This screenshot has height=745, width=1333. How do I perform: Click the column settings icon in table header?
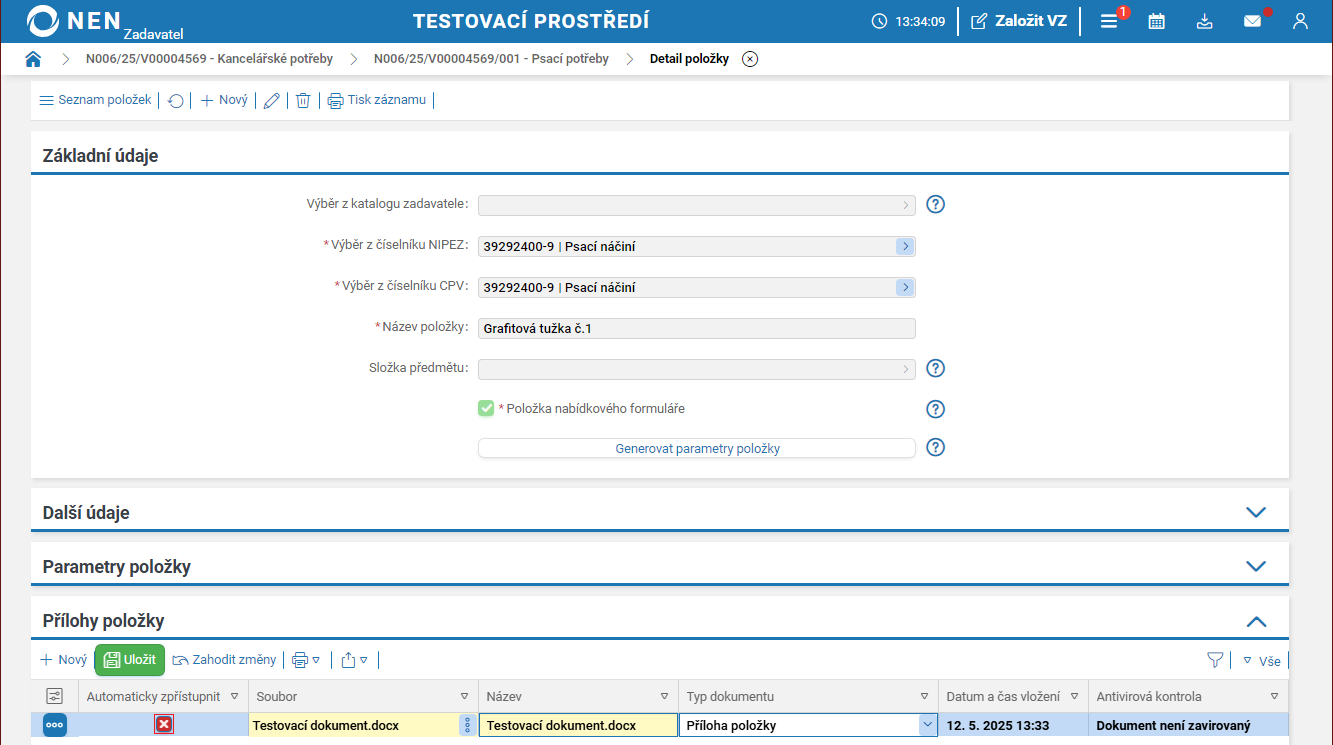click(x=54, y=696)
